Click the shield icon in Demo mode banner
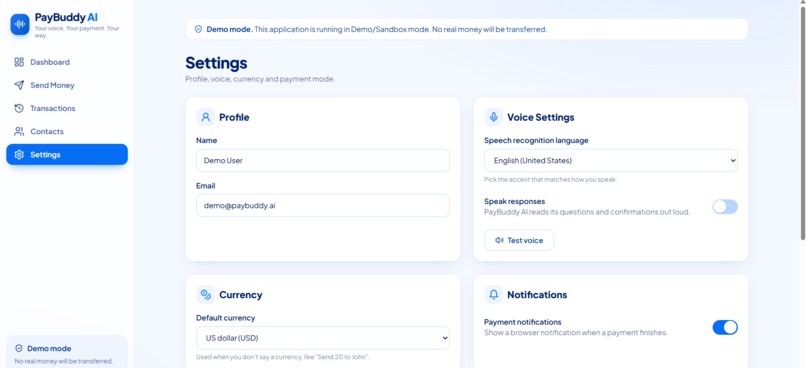The image size is (806, 368). [198, 29]
